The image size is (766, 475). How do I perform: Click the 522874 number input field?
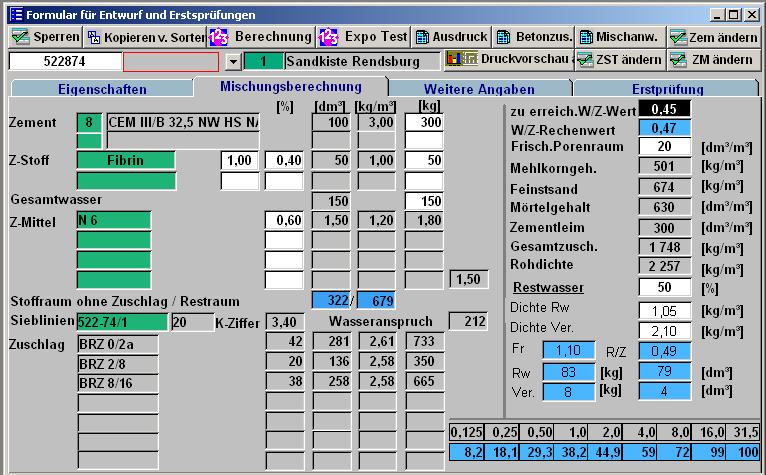64,61
